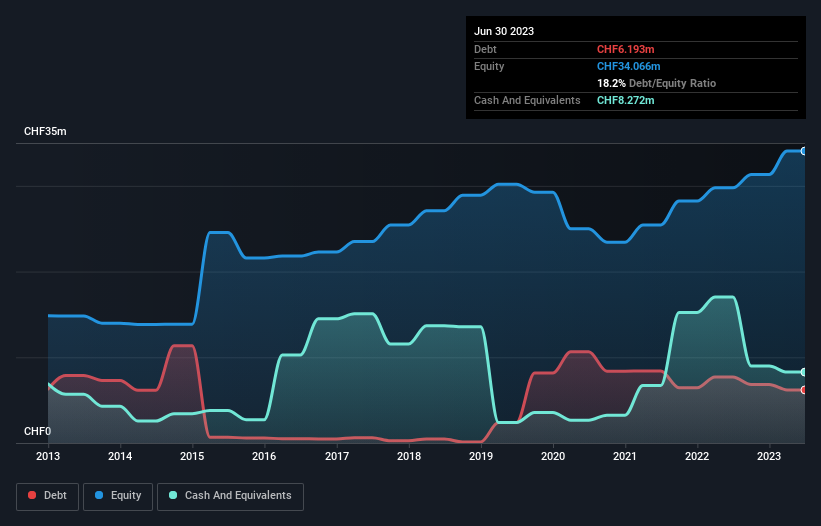Click the CHF35m y-axis label

[45, 131]
